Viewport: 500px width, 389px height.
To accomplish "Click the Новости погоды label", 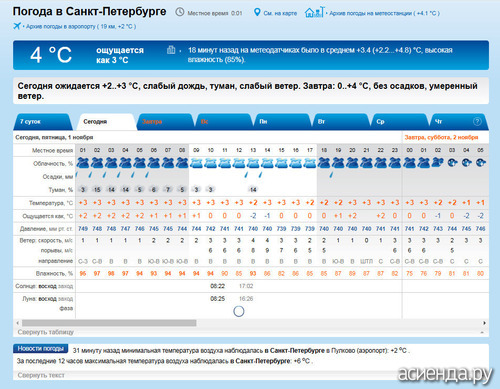I will (41, 348).
